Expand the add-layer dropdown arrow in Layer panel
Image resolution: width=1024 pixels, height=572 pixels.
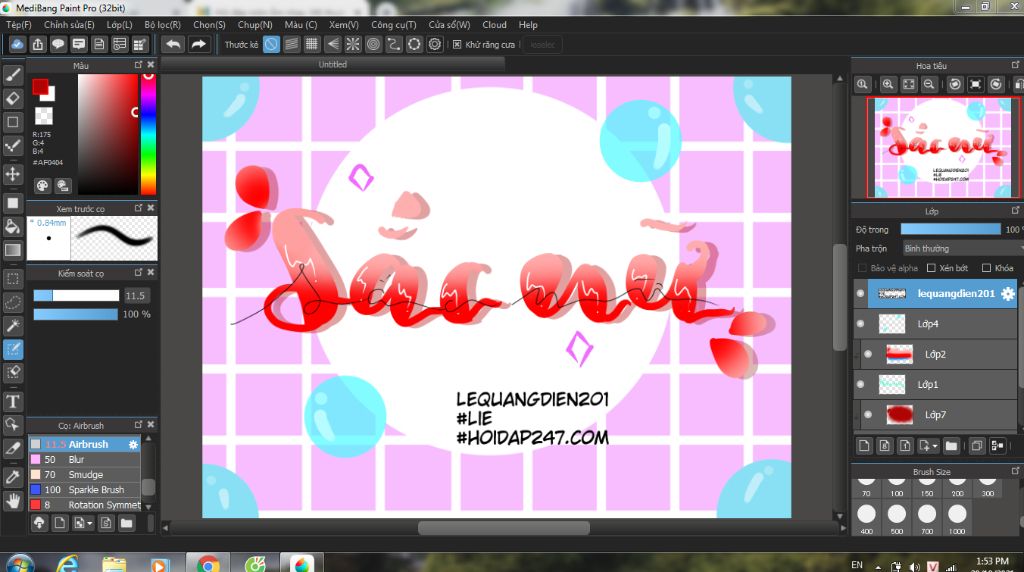936,446
